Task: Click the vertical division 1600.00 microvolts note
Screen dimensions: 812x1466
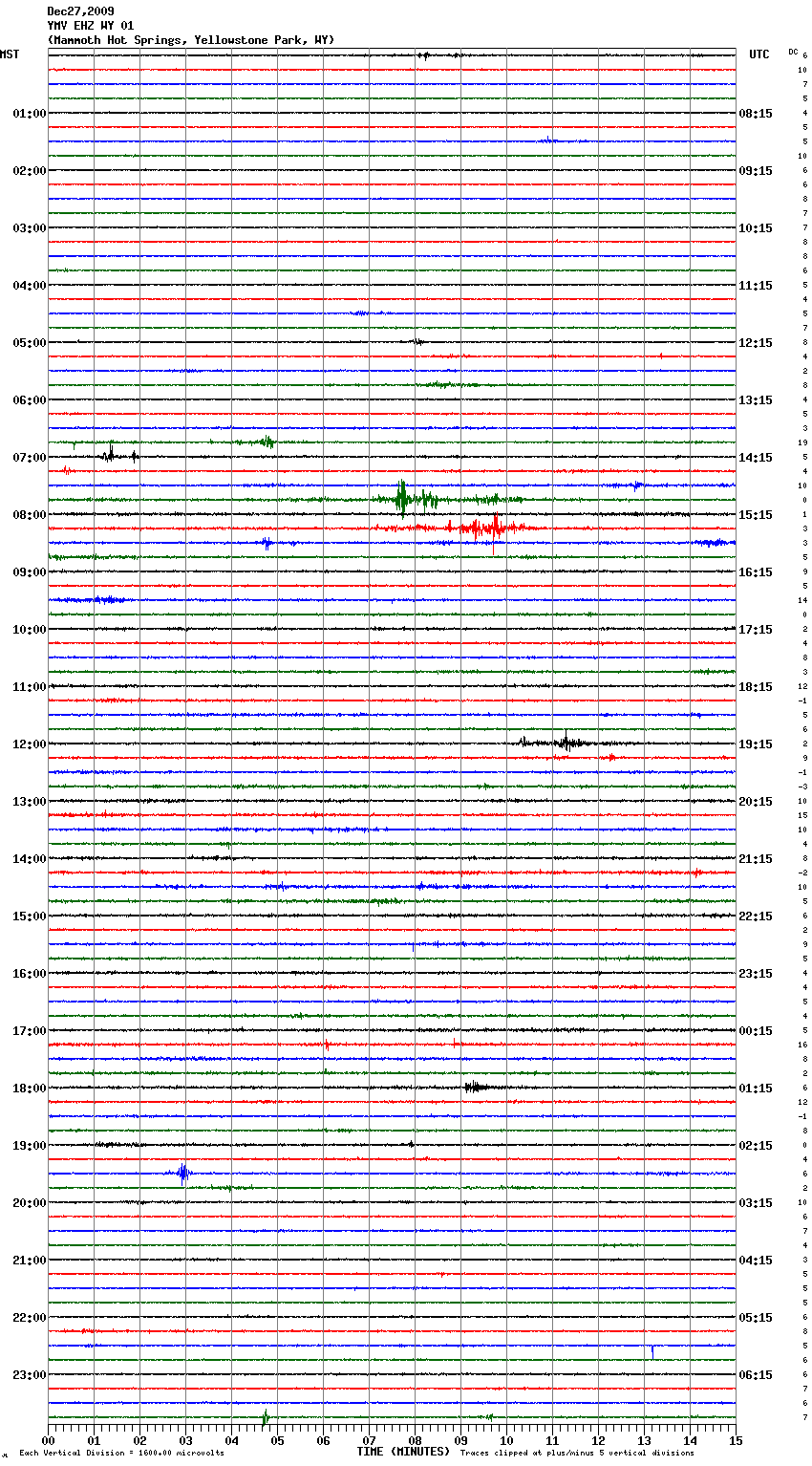Action: [x=121, y=1454]
